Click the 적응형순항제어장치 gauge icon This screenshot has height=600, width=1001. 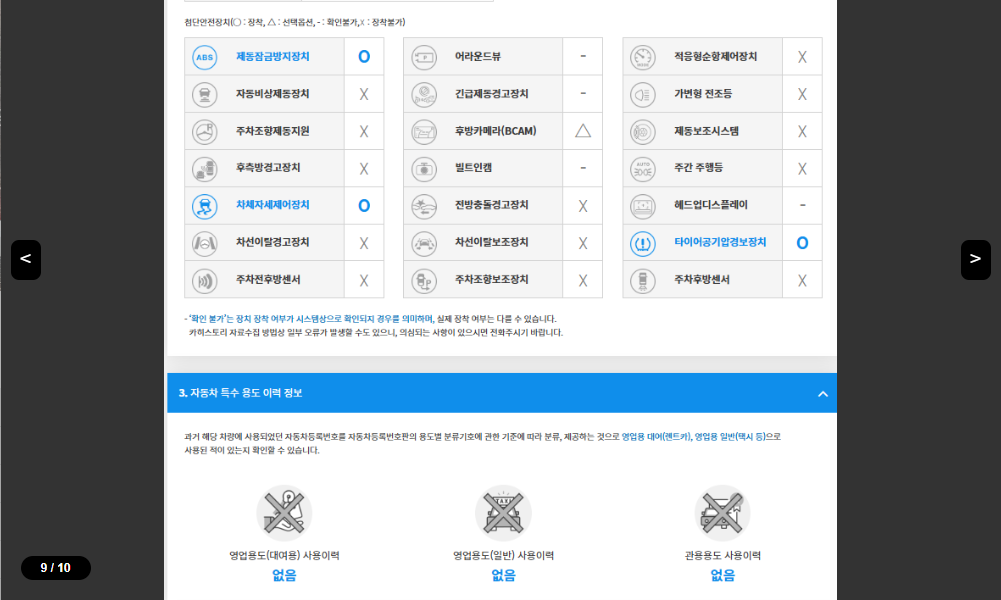point(643,57)
